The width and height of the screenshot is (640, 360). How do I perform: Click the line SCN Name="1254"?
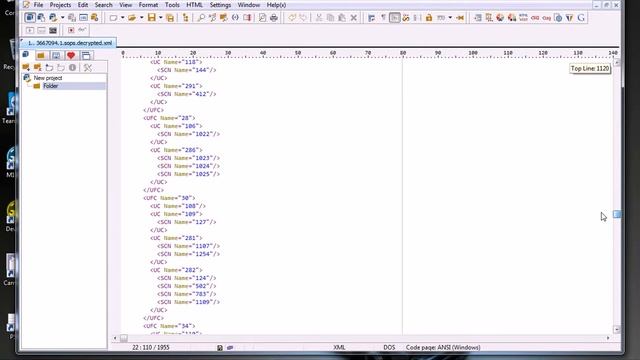click(x=189, y=254)
